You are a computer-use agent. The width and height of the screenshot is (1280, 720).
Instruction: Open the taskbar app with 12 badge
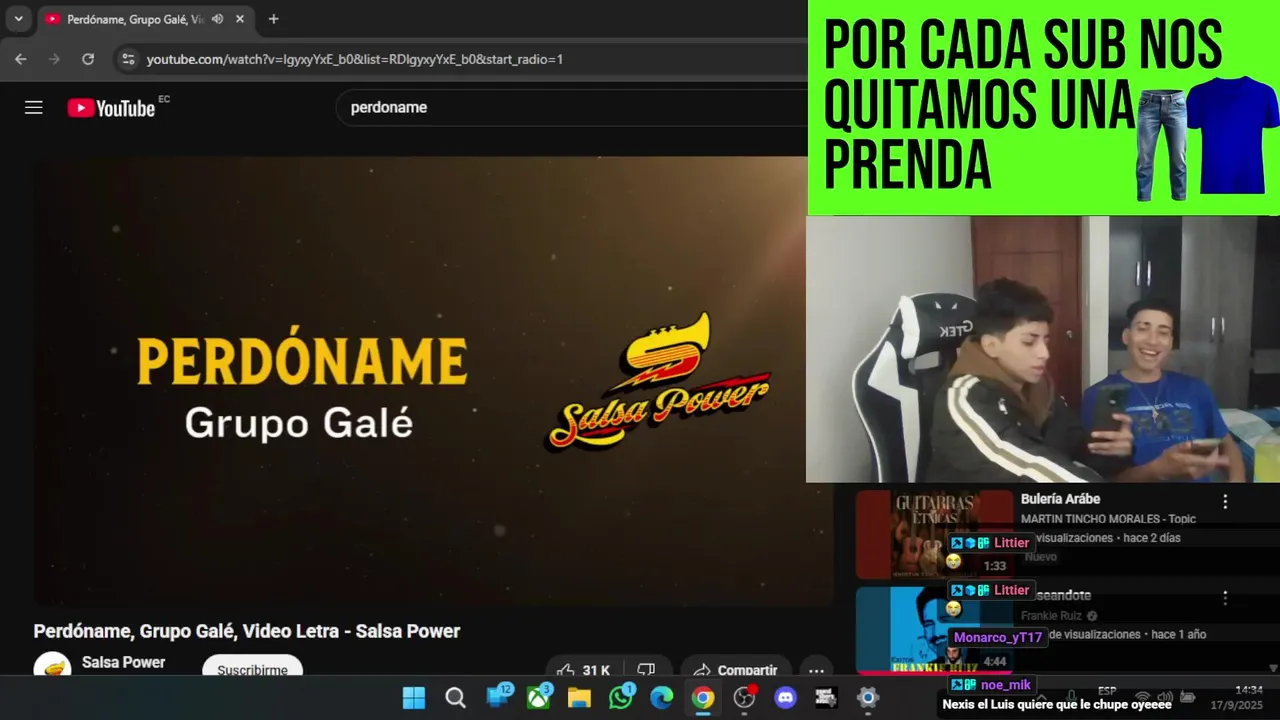point(498,697)
